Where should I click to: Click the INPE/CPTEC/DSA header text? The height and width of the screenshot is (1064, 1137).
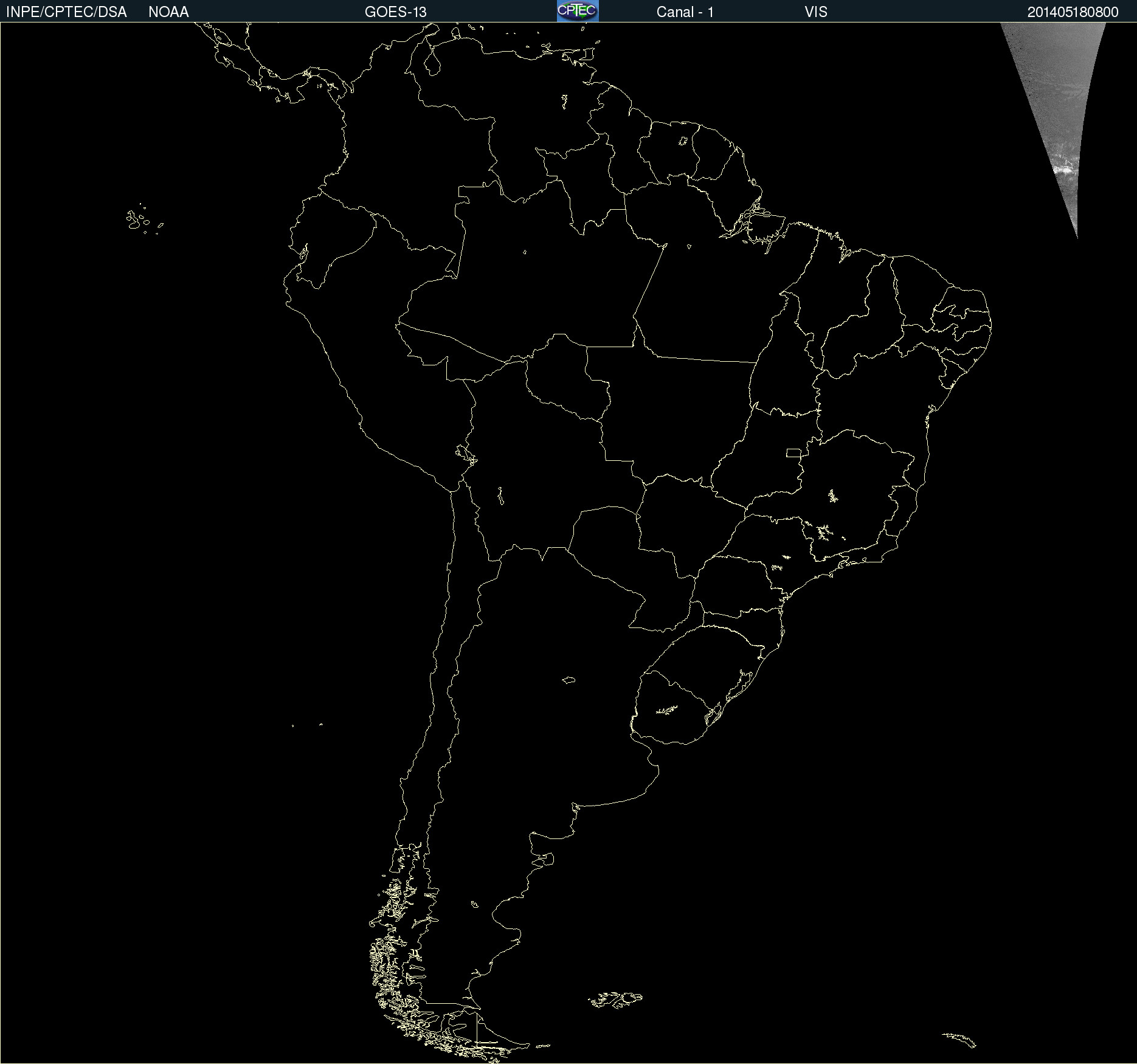click(x=66, y=12)
